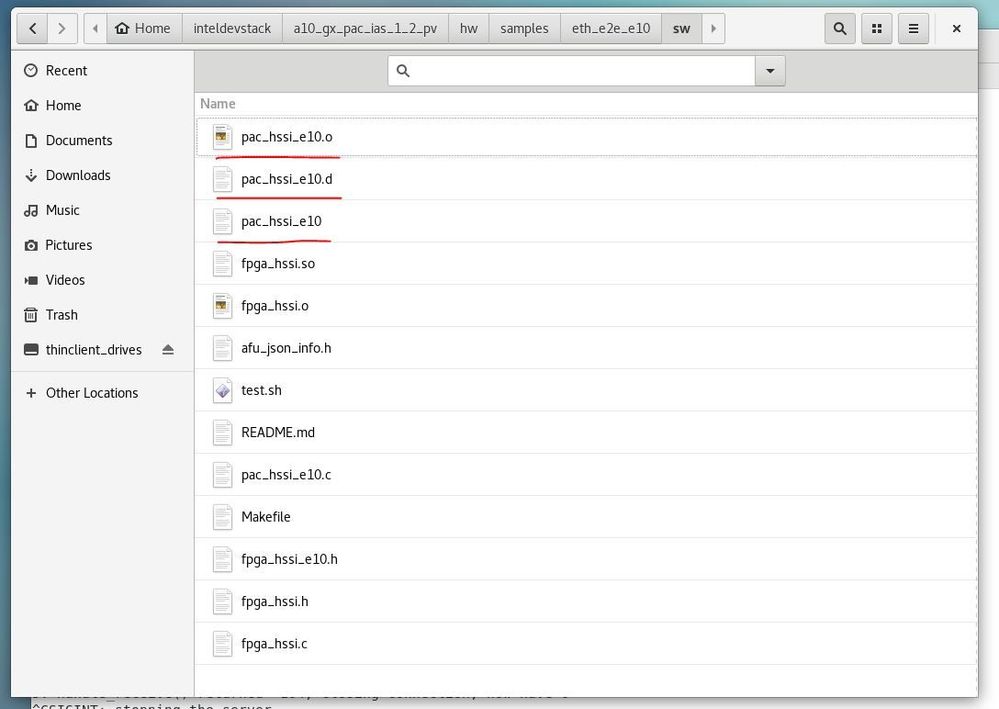Click the fpga_hssi_e10.h file icon
This screenshot has width=999, height=709.
tap(222, 559)
